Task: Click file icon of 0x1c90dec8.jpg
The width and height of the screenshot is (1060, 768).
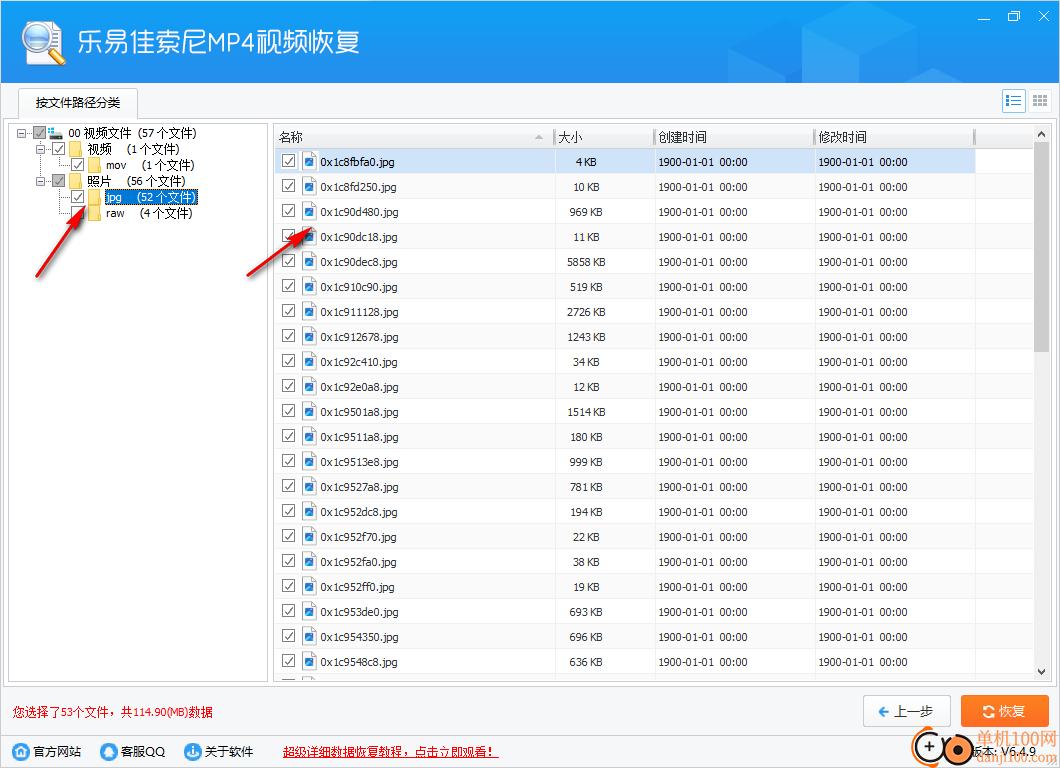Action: 309,262
